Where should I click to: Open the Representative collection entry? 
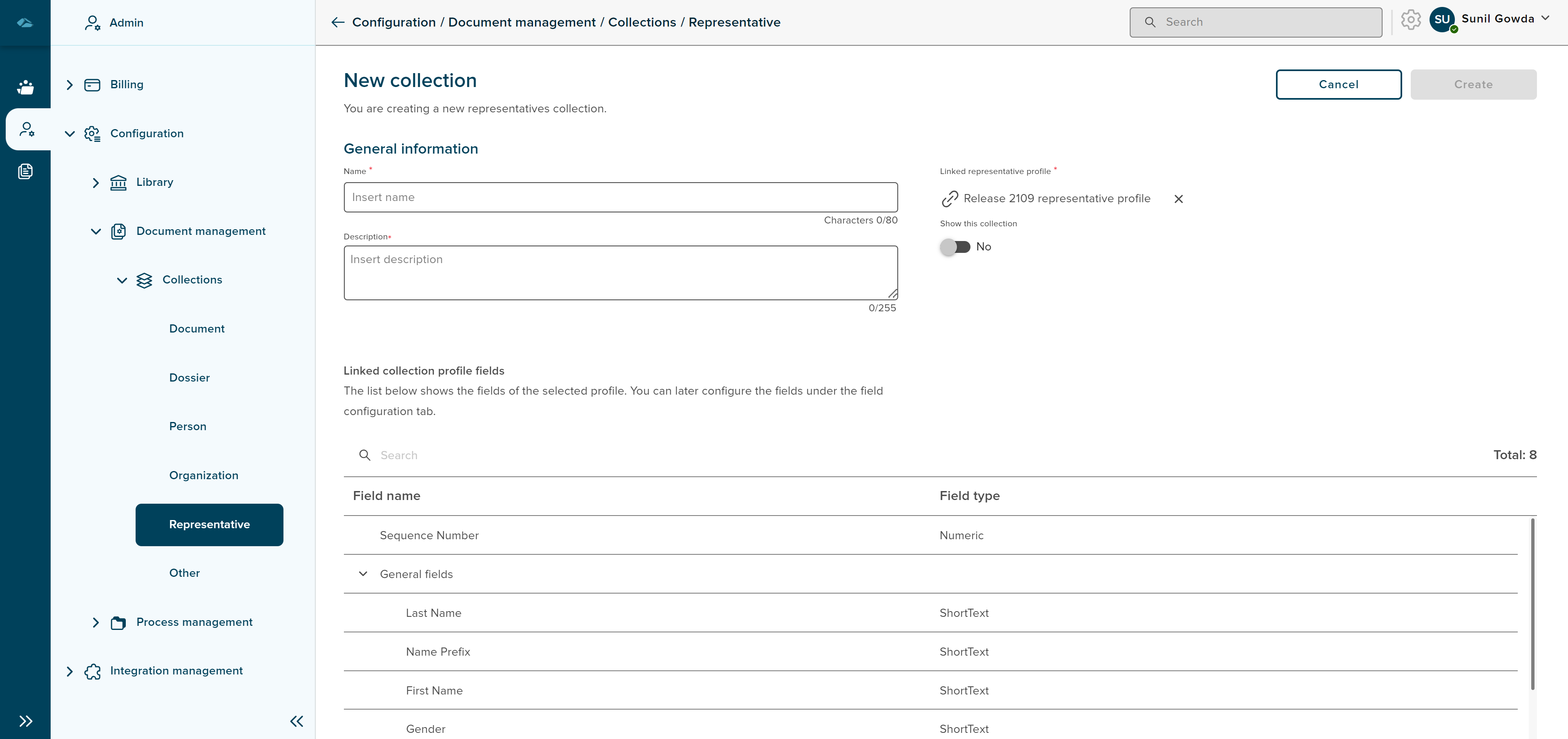[x=210, y=524]
